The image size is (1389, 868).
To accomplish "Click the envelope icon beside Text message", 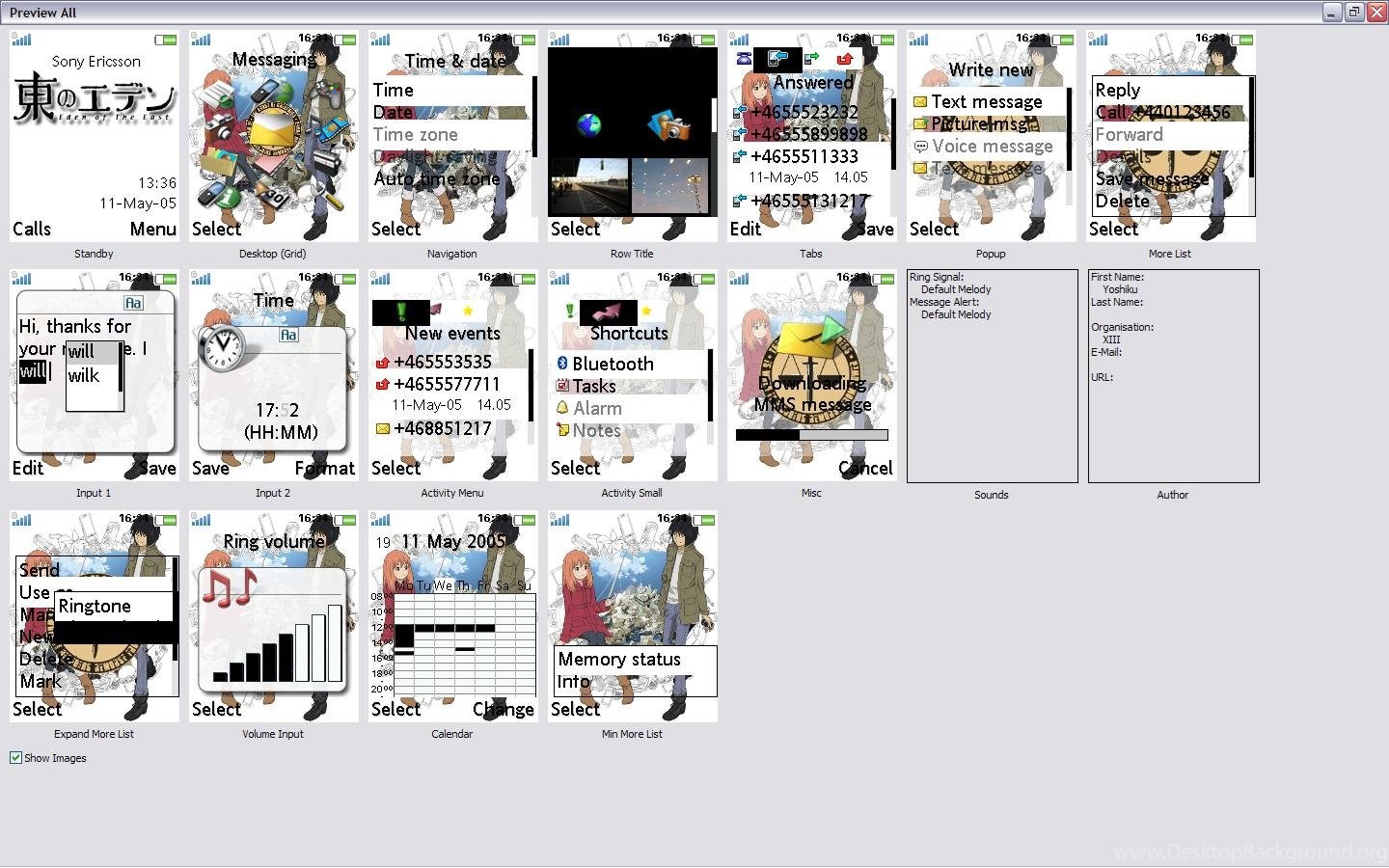I will click(x=920, y=102).
